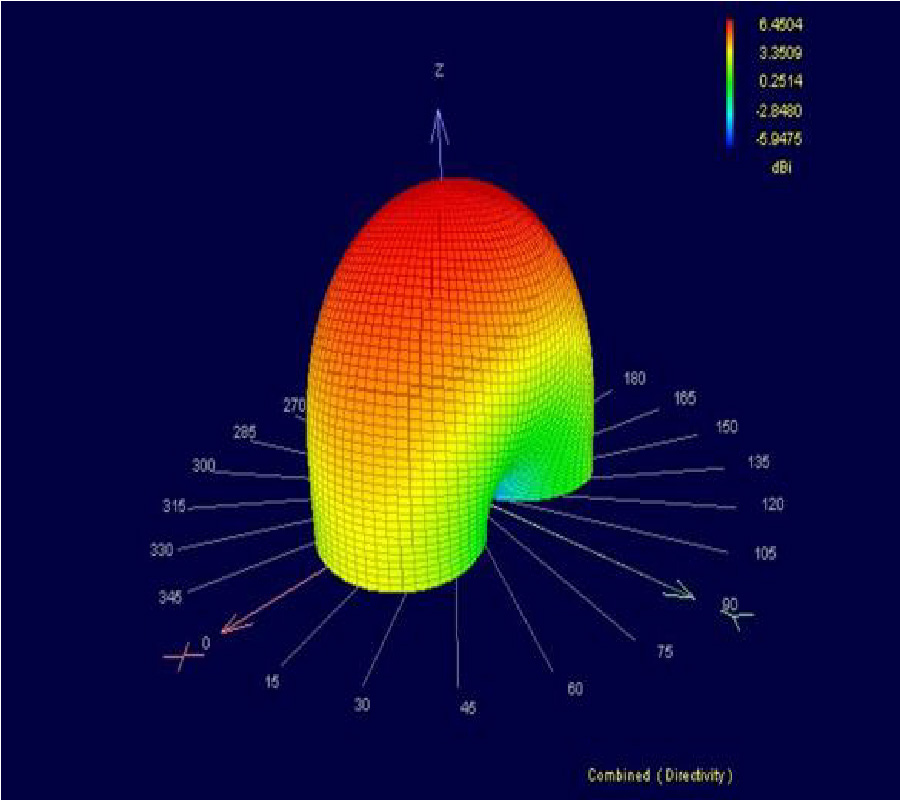Click the 345 degree angle label
Viewport: 900px width, 800px height.
[169, 598]
